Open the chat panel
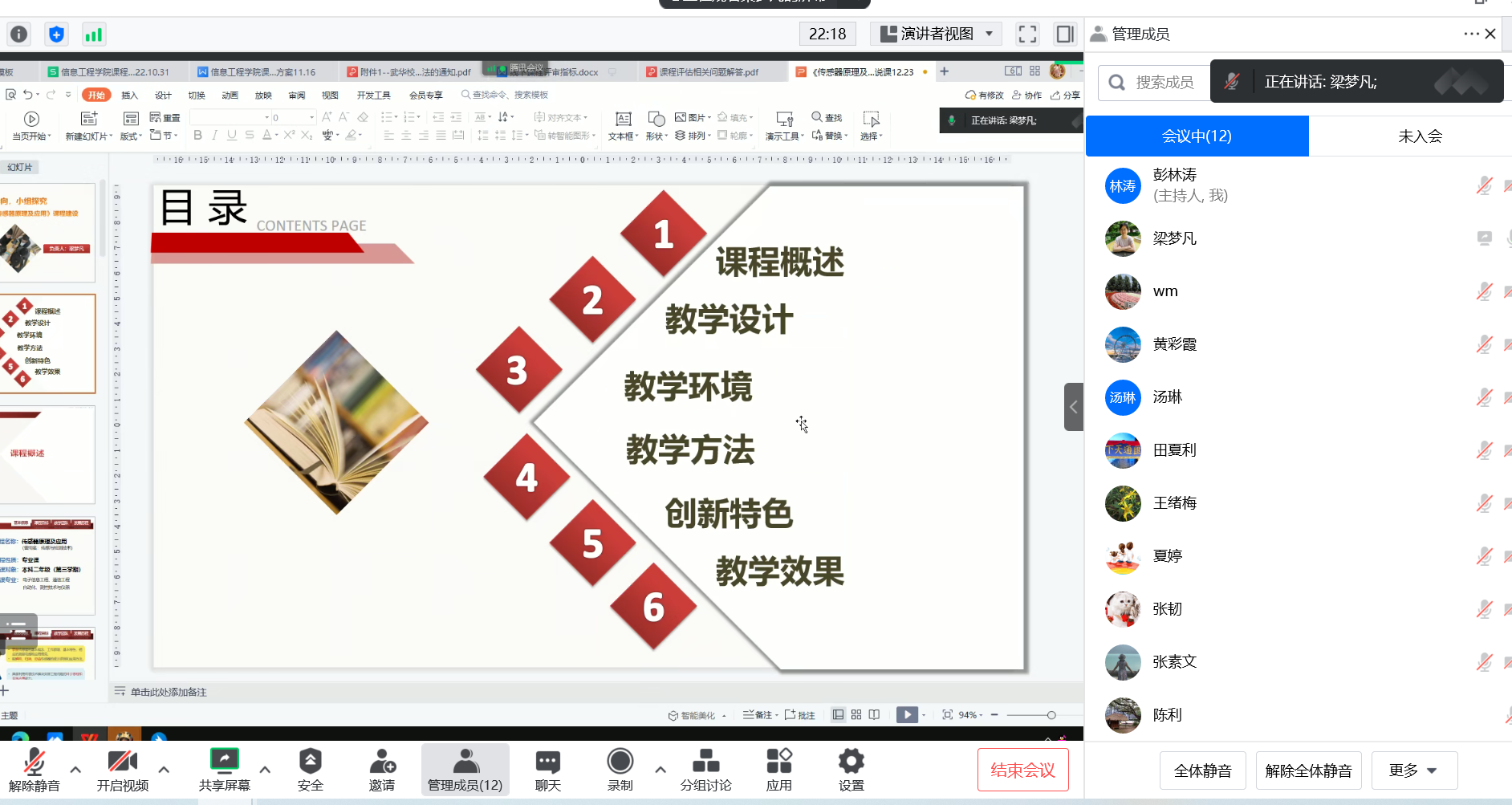The image size is (1512, 805). [x=547, y=769]
